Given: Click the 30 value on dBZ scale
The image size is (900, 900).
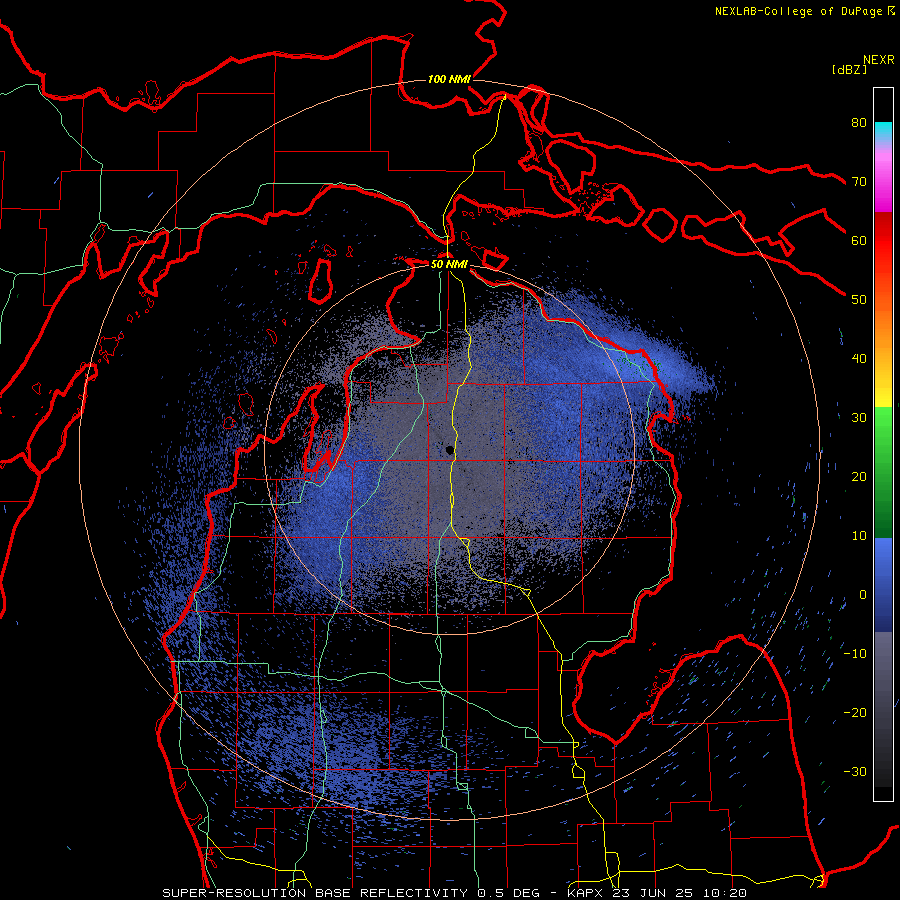Looking at the screenshot, I should pyautogui.click(x=859, y=418).
